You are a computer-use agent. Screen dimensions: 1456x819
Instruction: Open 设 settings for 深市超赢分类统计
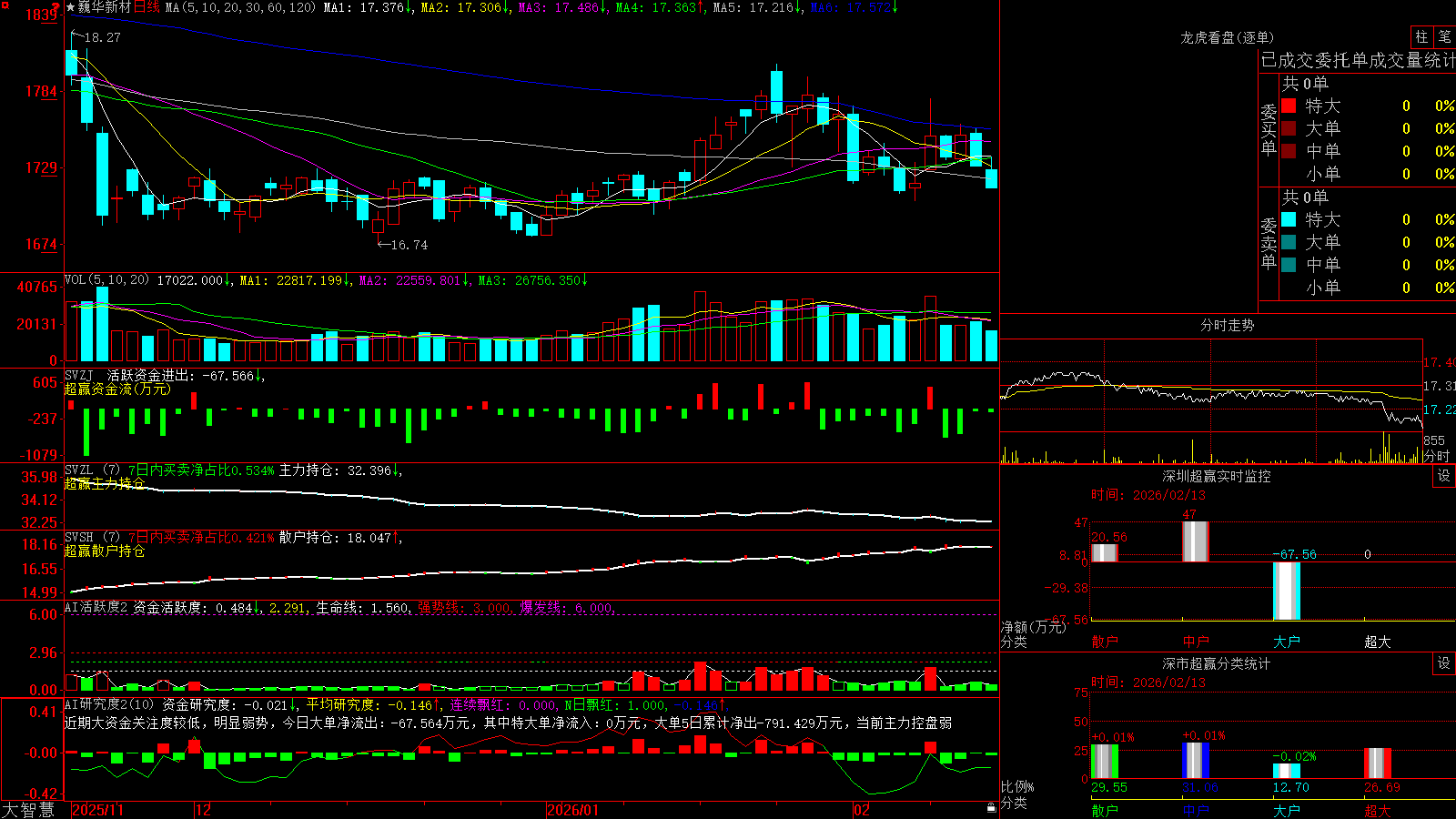coord(1443,663)
